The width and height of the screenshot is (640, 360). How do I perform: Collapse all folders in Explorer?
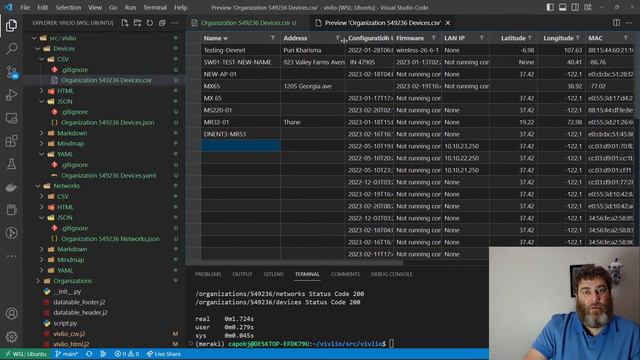click(x=162, y=23)
